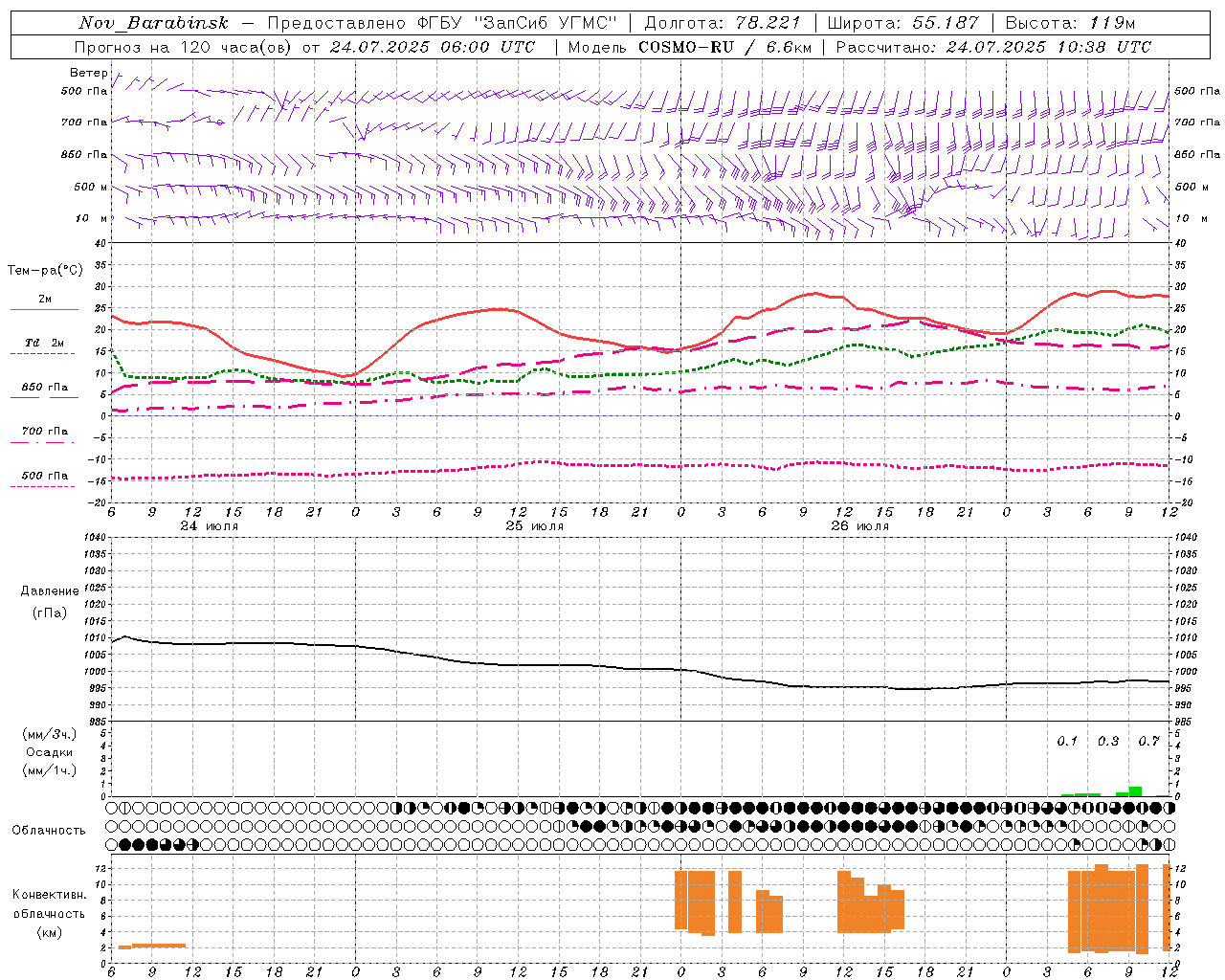
Task: Click the (мм/3ч.) precipitation unit label
Action: coord(50,734)
